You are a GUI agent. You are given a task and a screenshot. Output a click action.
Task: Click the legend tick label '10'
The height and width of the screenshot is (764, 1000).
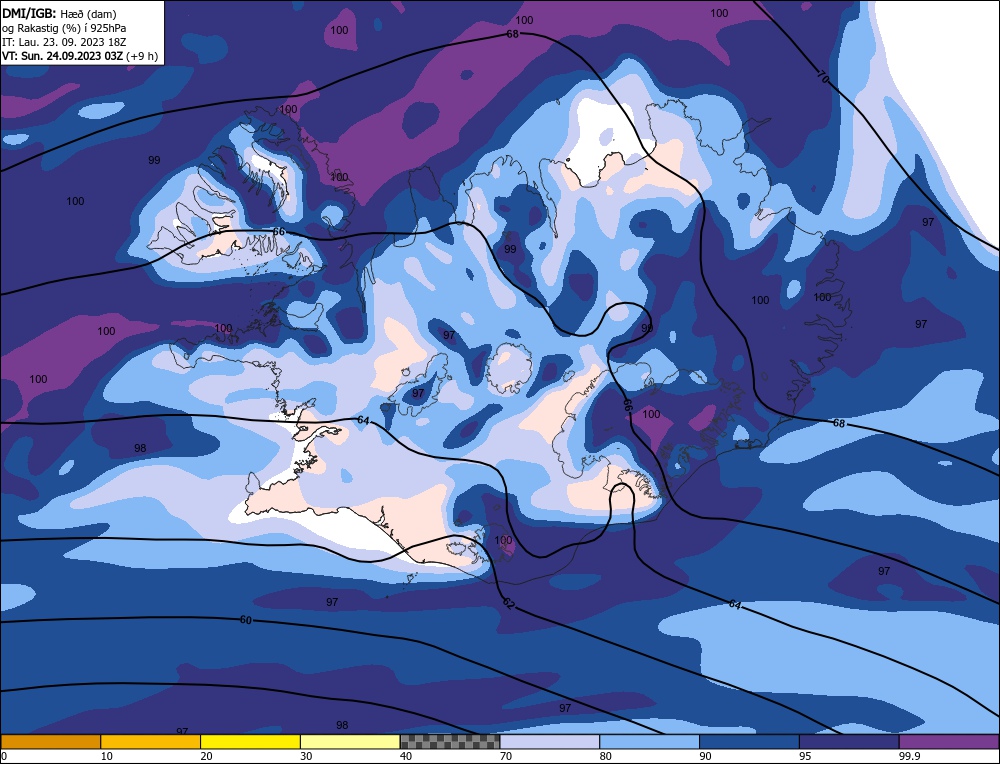(x=107, y=756)
